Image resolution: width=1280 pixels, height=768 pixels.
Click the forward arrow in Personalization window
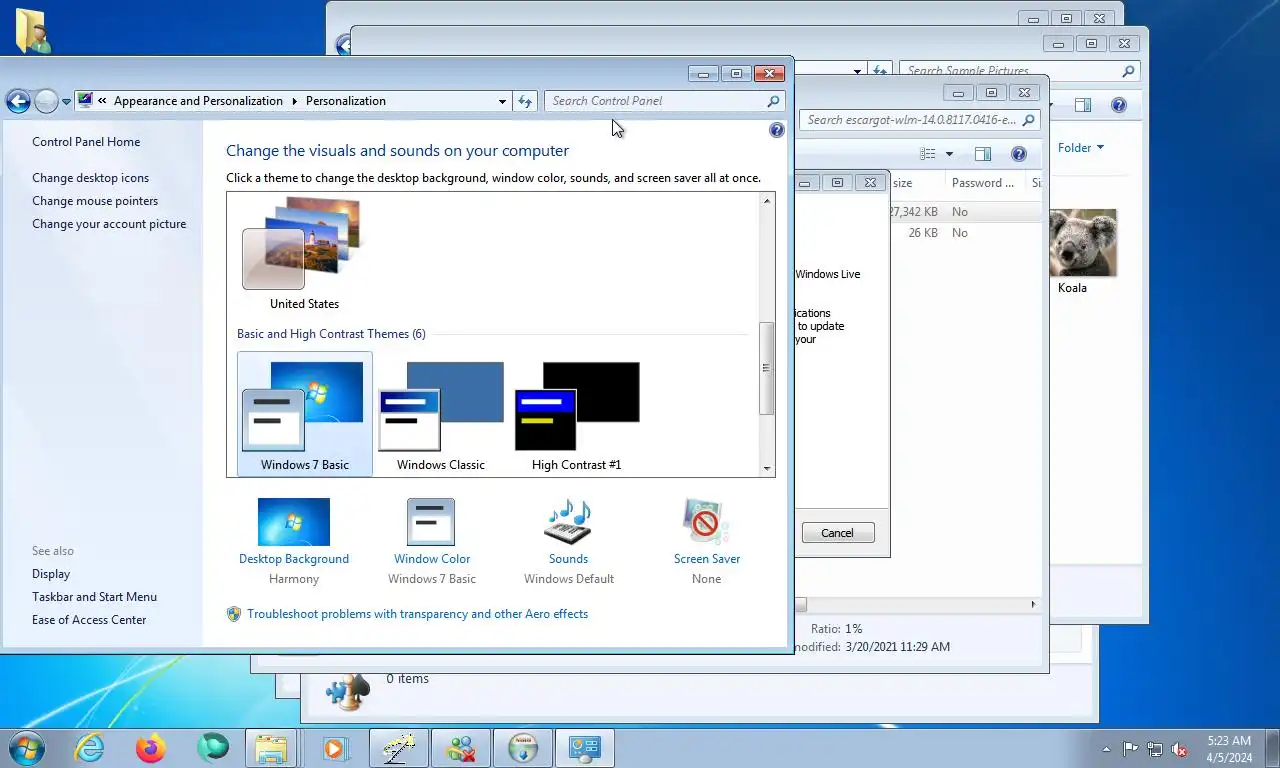click(46, 101)
